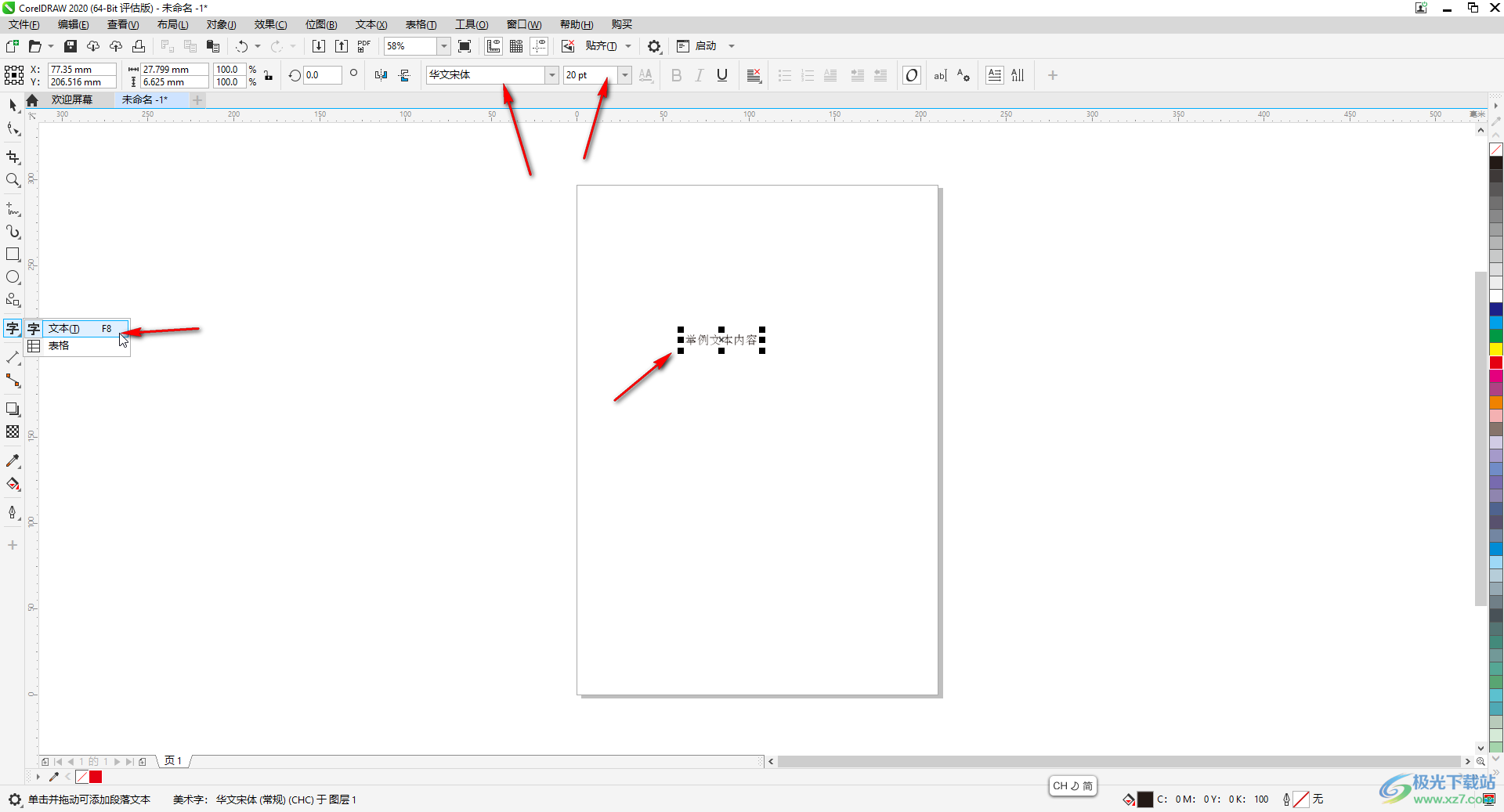Toggle show guidelines button
1504x812 pixels.
(539, 46)
